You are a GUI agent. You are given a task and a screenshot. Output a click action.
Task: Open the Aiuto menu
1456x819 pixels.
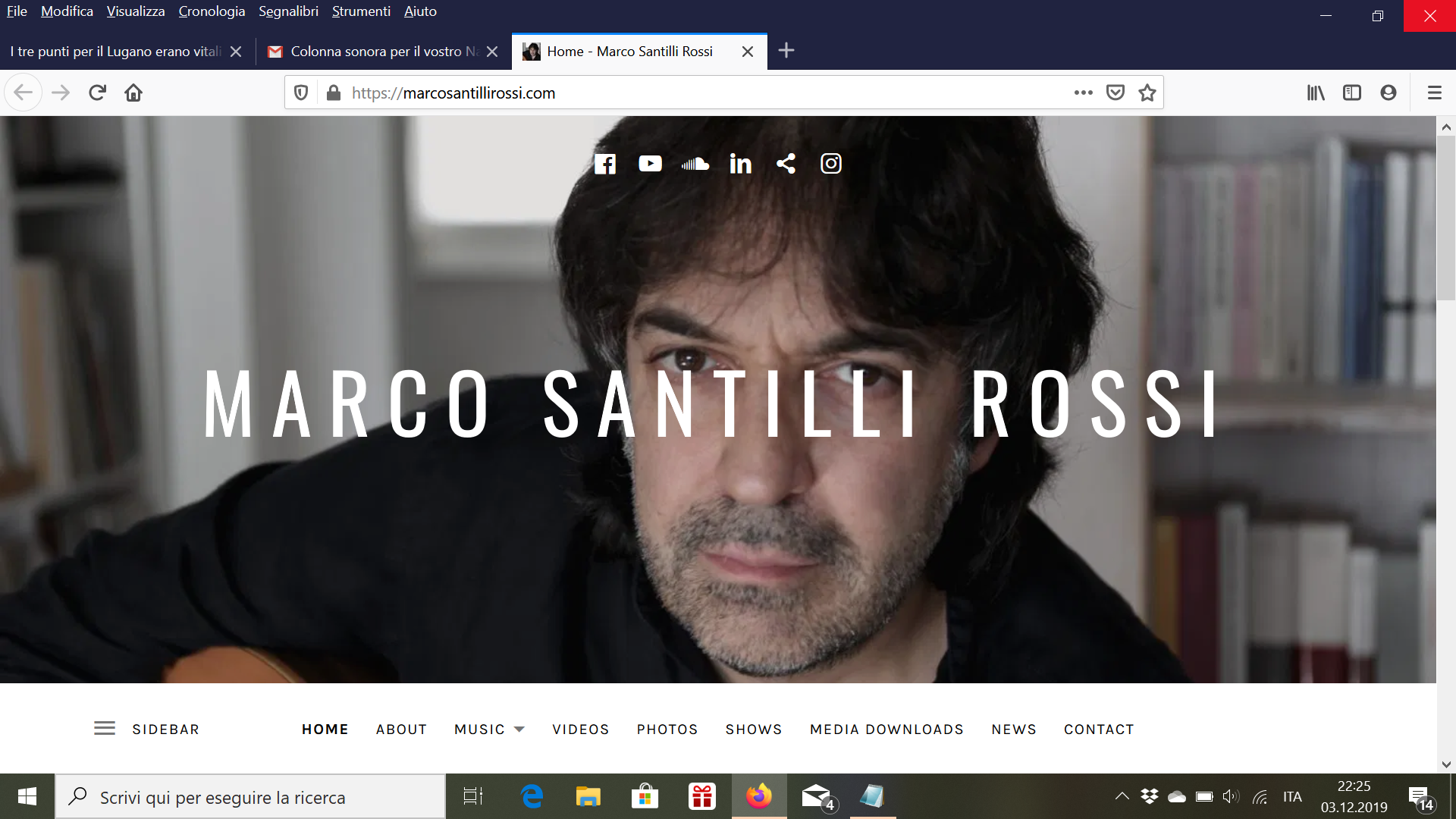pyautogui.click(x=420, y=11)
